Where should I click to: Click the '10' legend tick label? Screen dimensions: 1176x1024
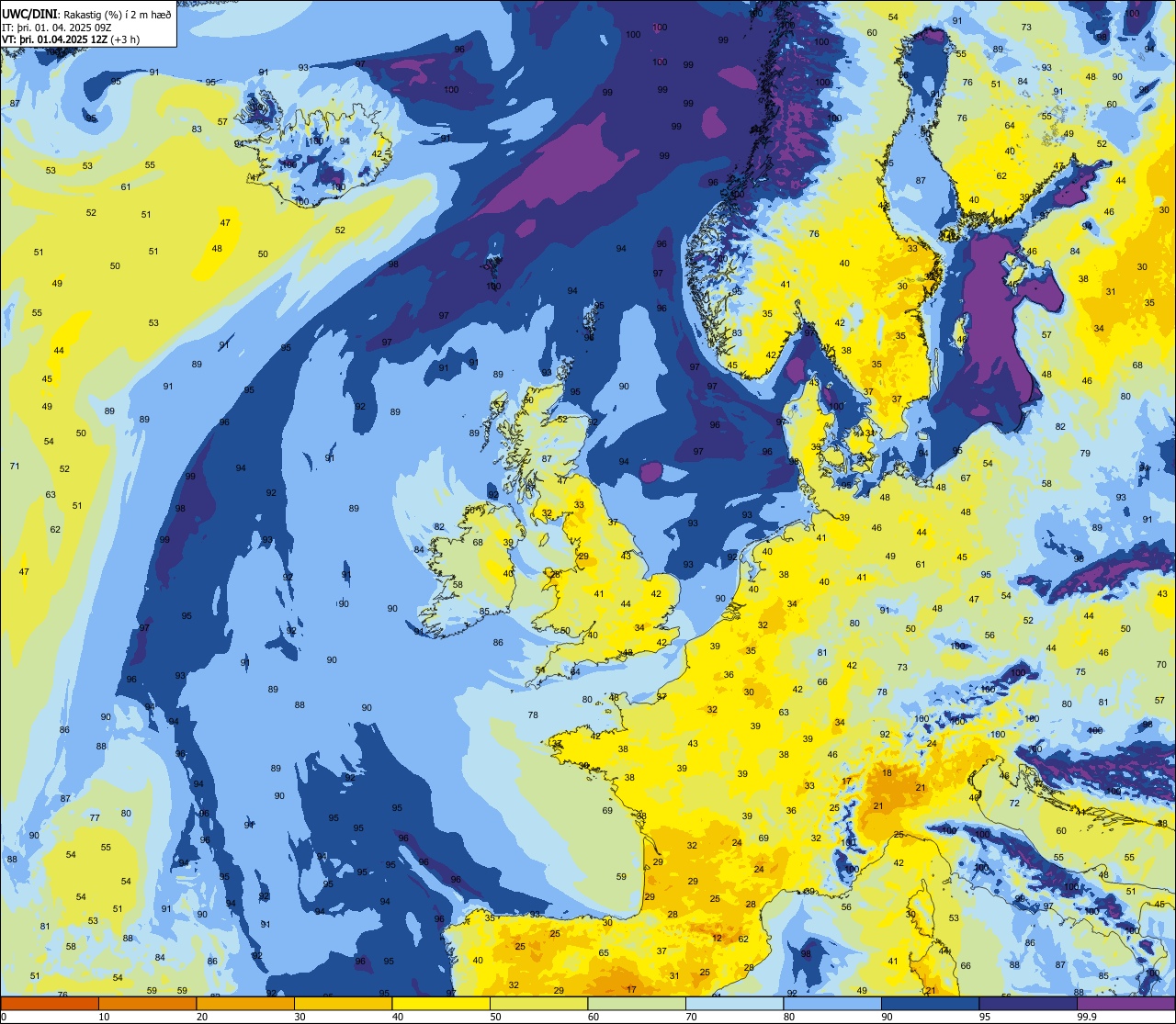(x=104, y=1017)
